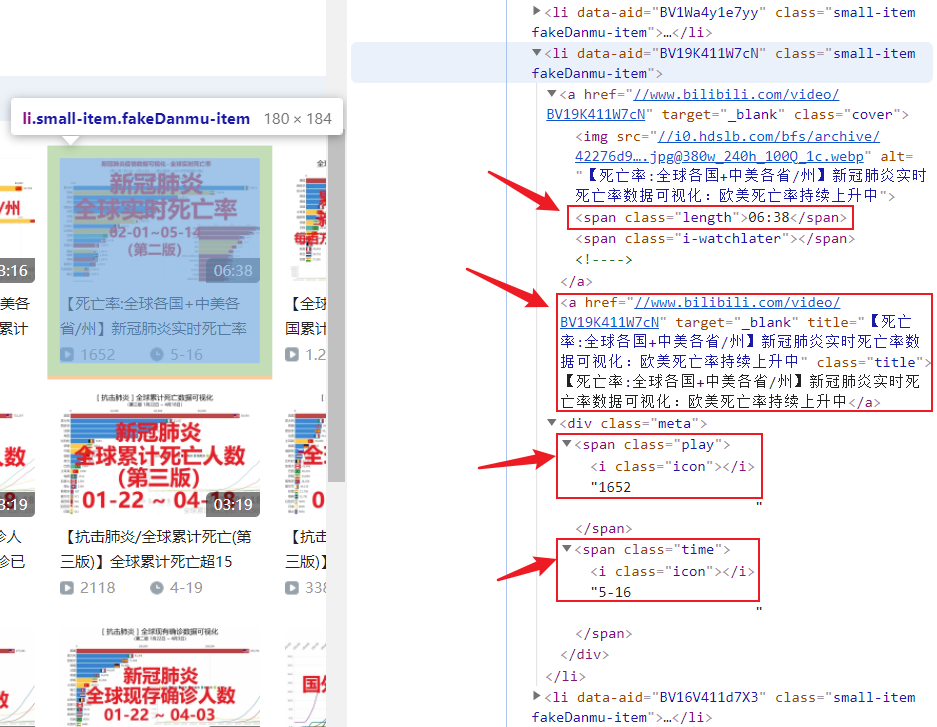The width and height of the screenshot is (937, 727).
Task: Click the 03:19 duration badge on 第三版 thumbnail
Action: pyautogui.click(x=233, y=504)
